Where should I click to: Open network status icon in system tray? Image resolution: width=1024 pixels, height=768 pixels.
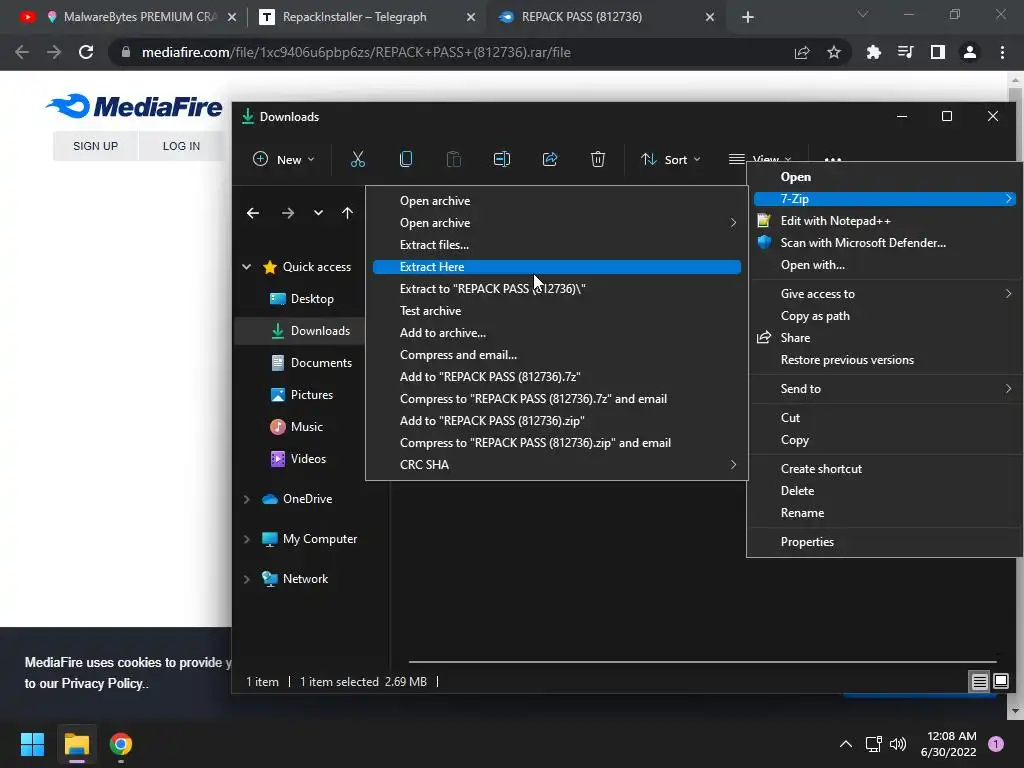(873, 744)
